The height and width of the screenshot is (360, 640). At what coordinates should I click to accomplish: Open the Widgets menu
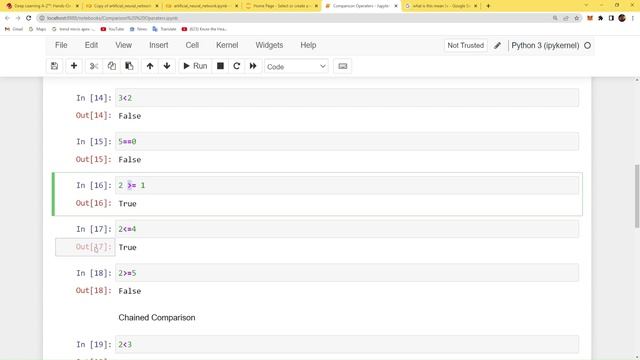pyautogui.click(x=269, y=45)
